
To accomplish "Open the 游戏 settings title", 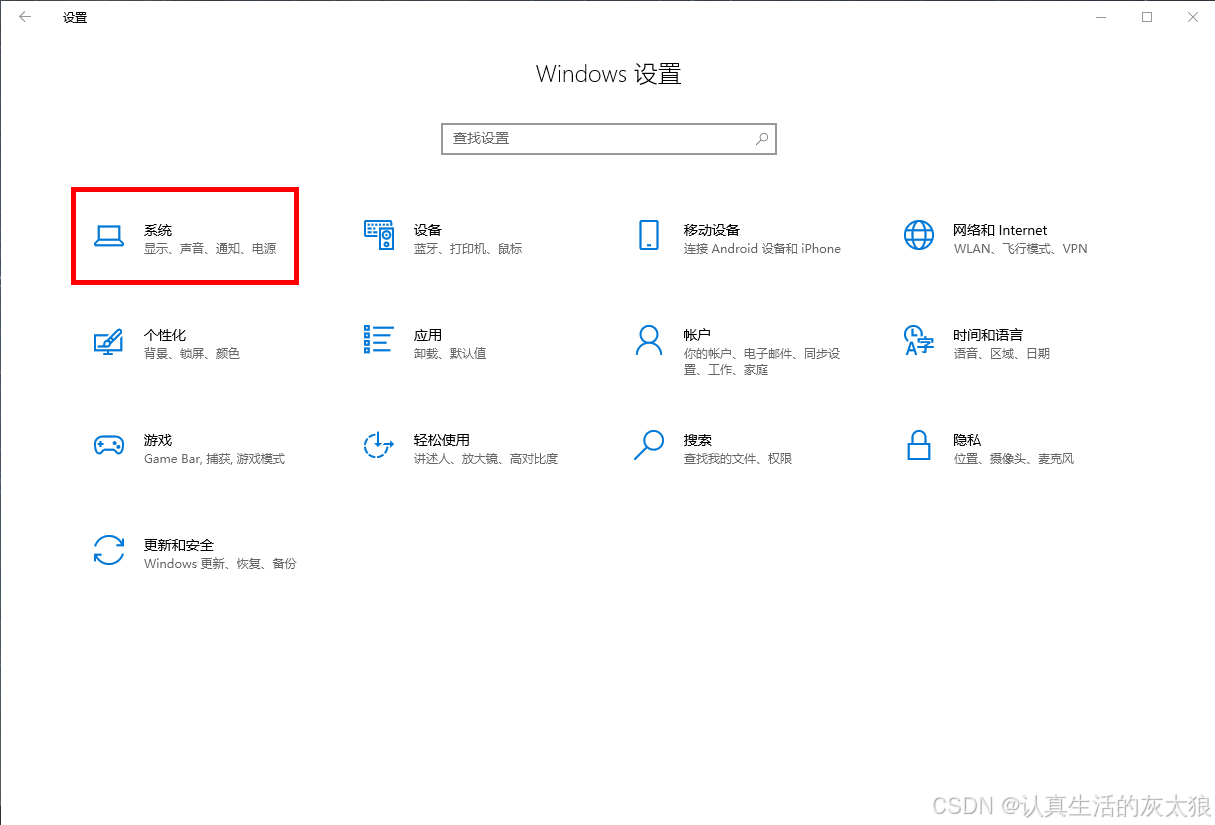I will [x=158, y=440].
